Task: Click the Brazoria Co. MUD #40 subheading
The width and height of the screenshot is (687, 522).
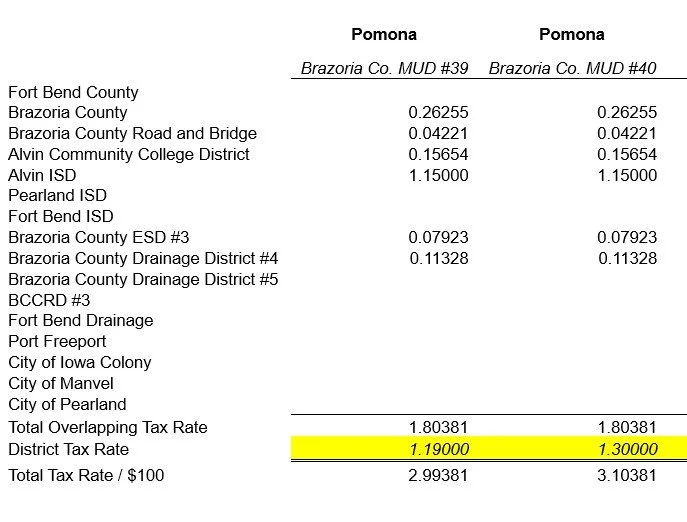Action: [572, 68]
